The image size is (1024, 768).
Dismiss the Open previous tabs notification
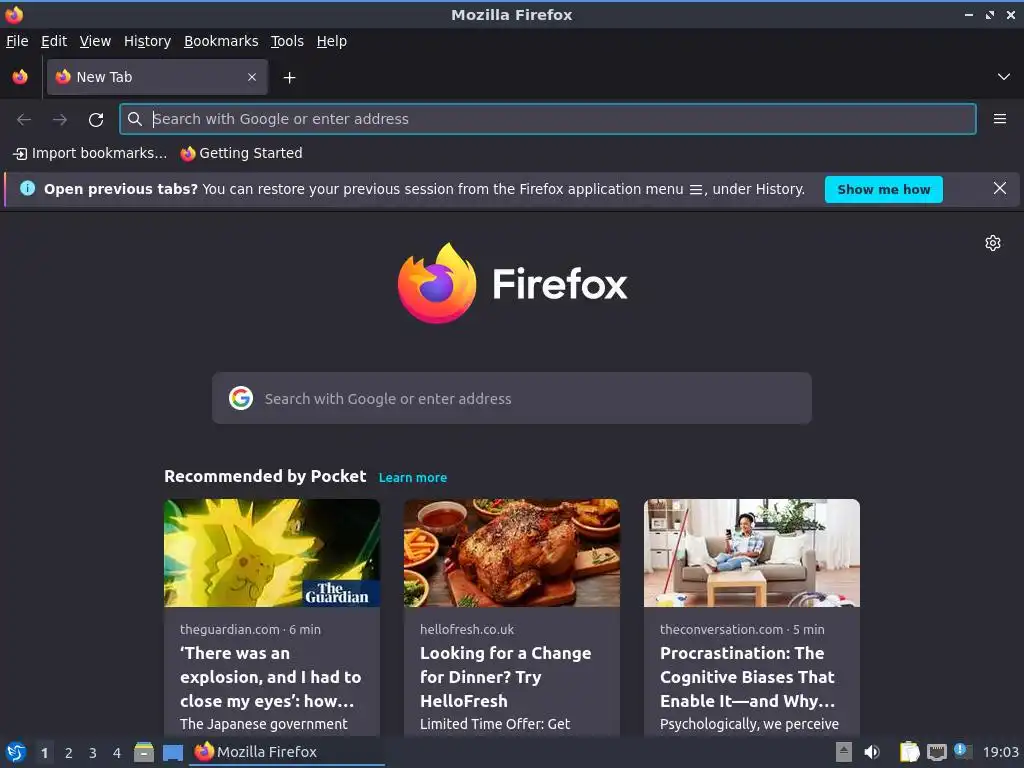coord(999,188)
